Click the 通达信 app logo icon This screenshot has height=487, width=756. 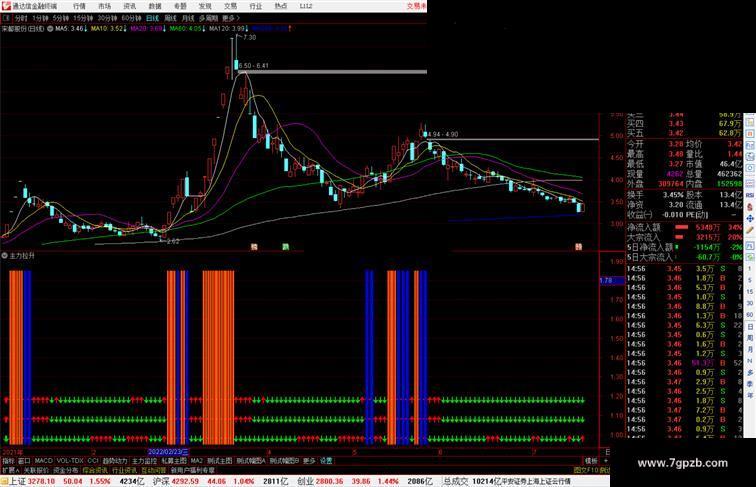point(6,6)
